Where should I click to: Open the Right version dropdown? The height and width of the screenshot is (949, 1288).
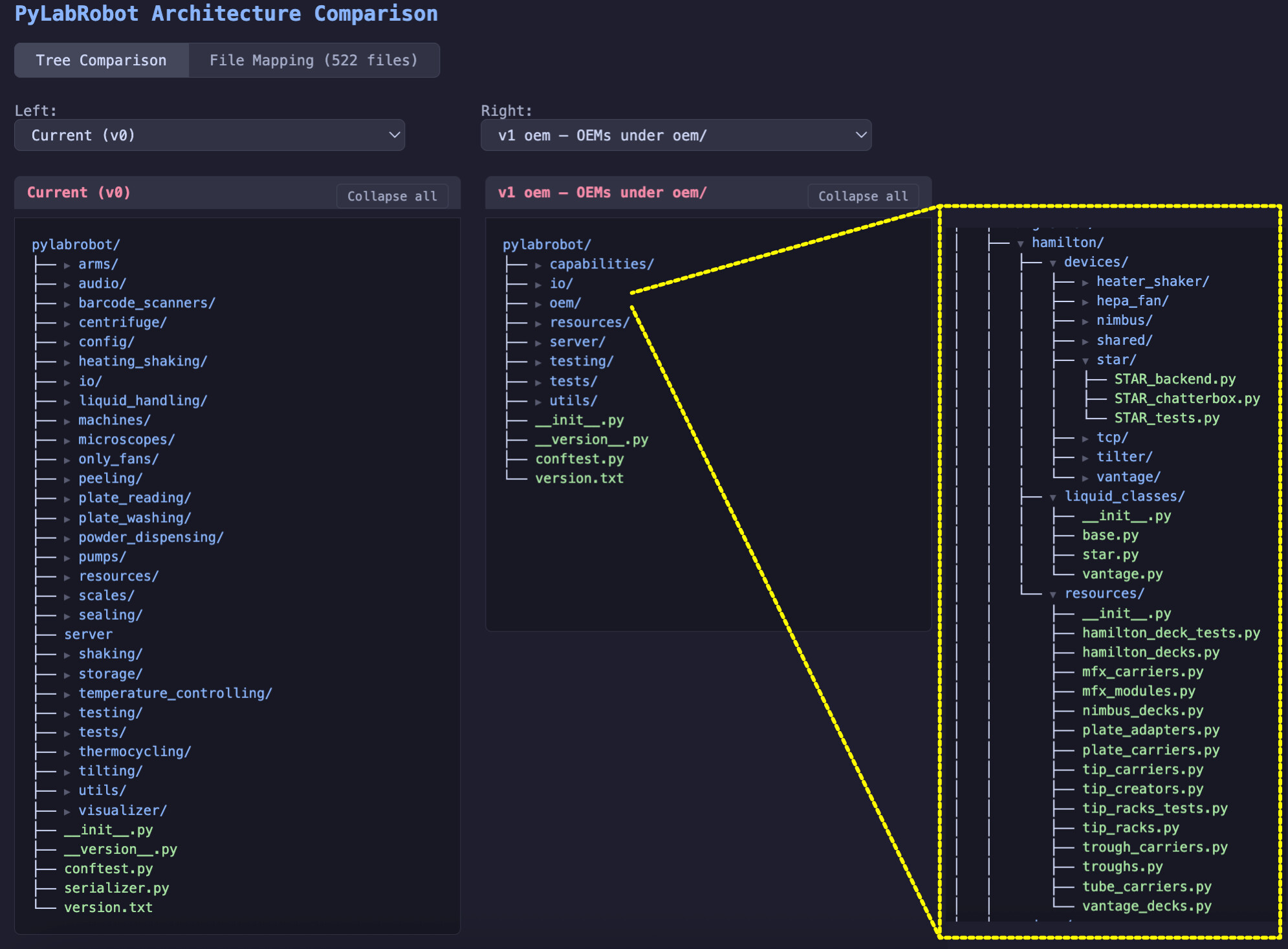[x=676, y=135]
